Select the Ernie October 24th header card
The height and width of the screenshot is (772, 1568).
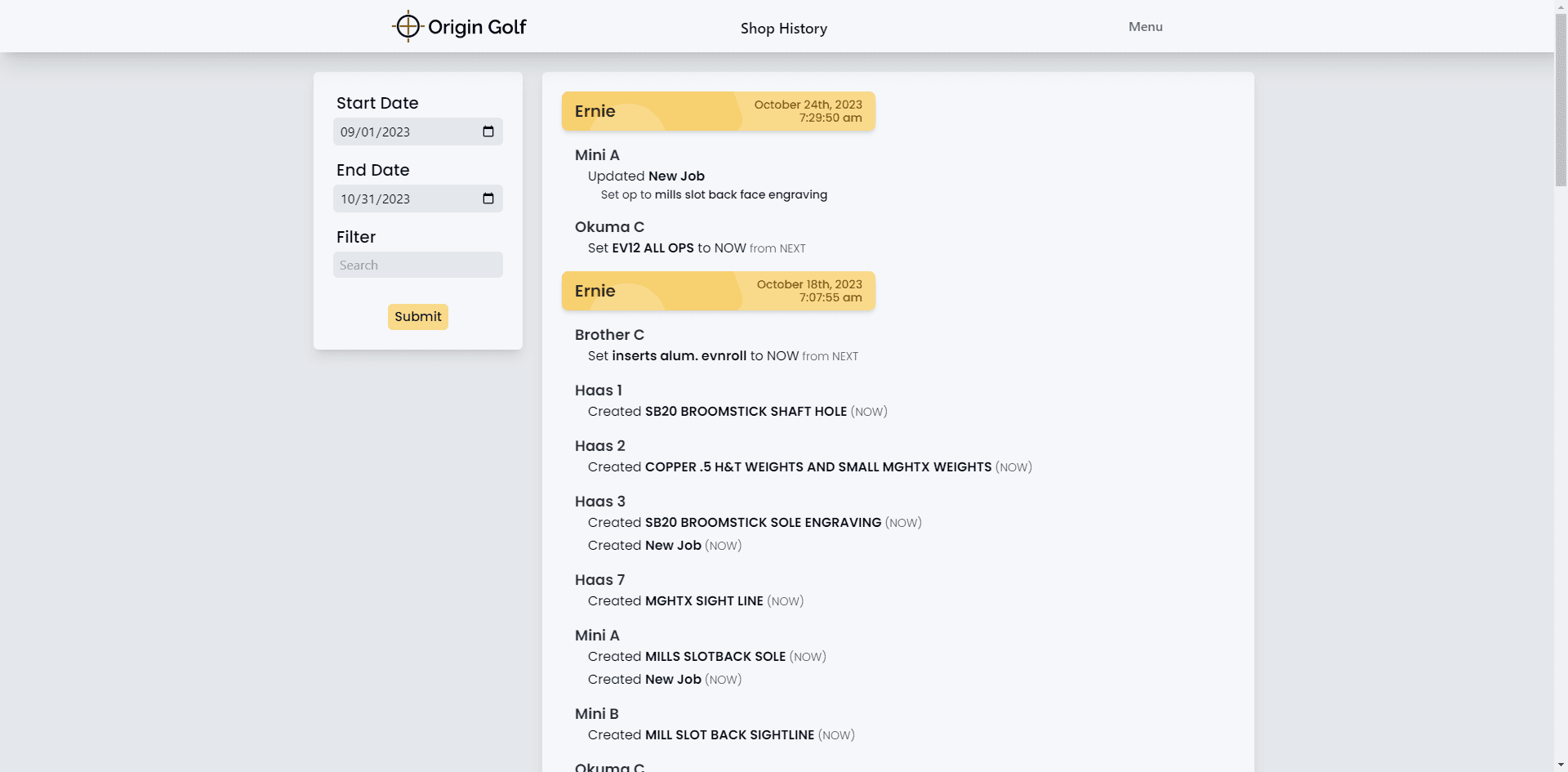click(x=718, y=111)
